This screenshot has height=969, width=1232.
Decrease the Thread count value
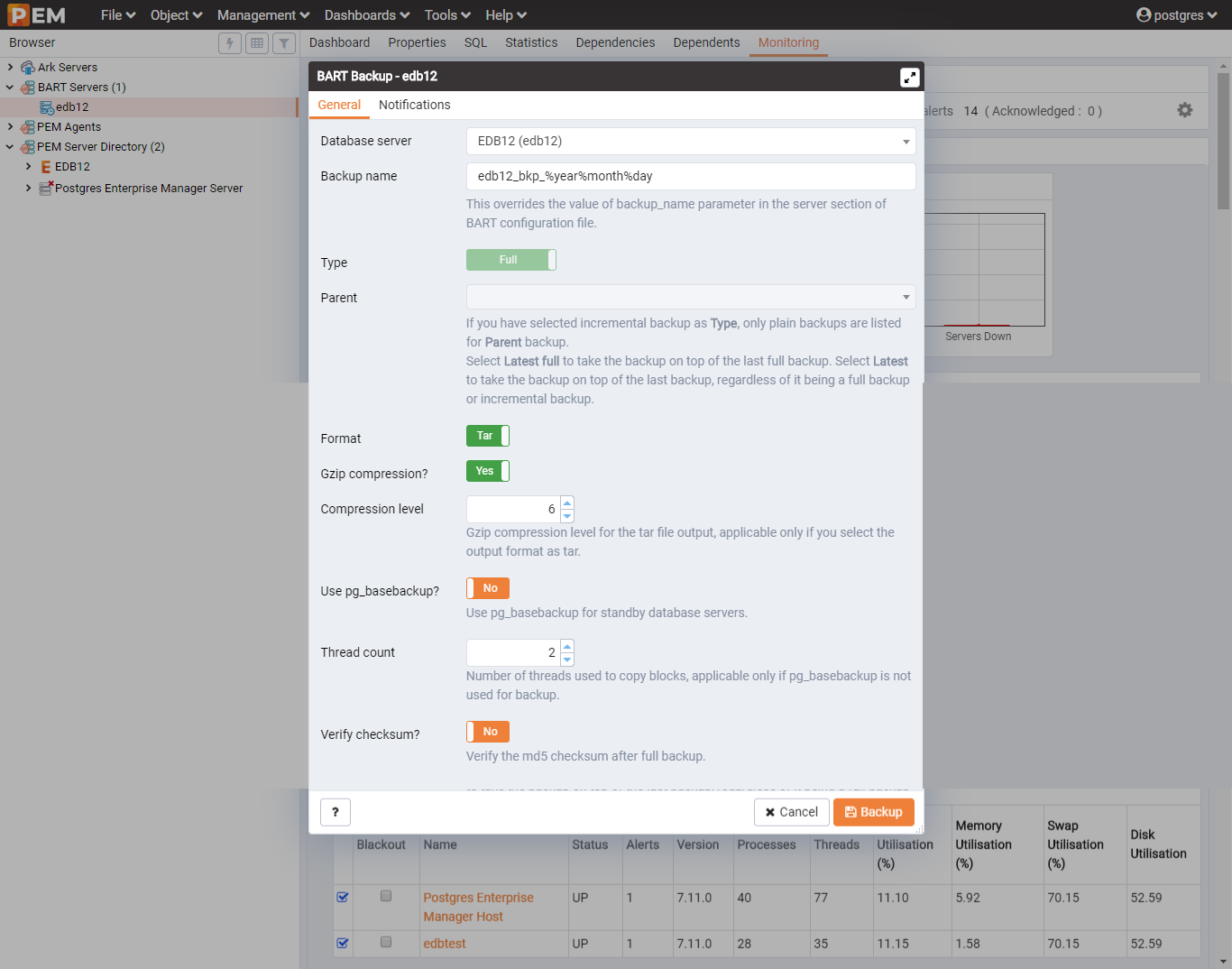567,660
